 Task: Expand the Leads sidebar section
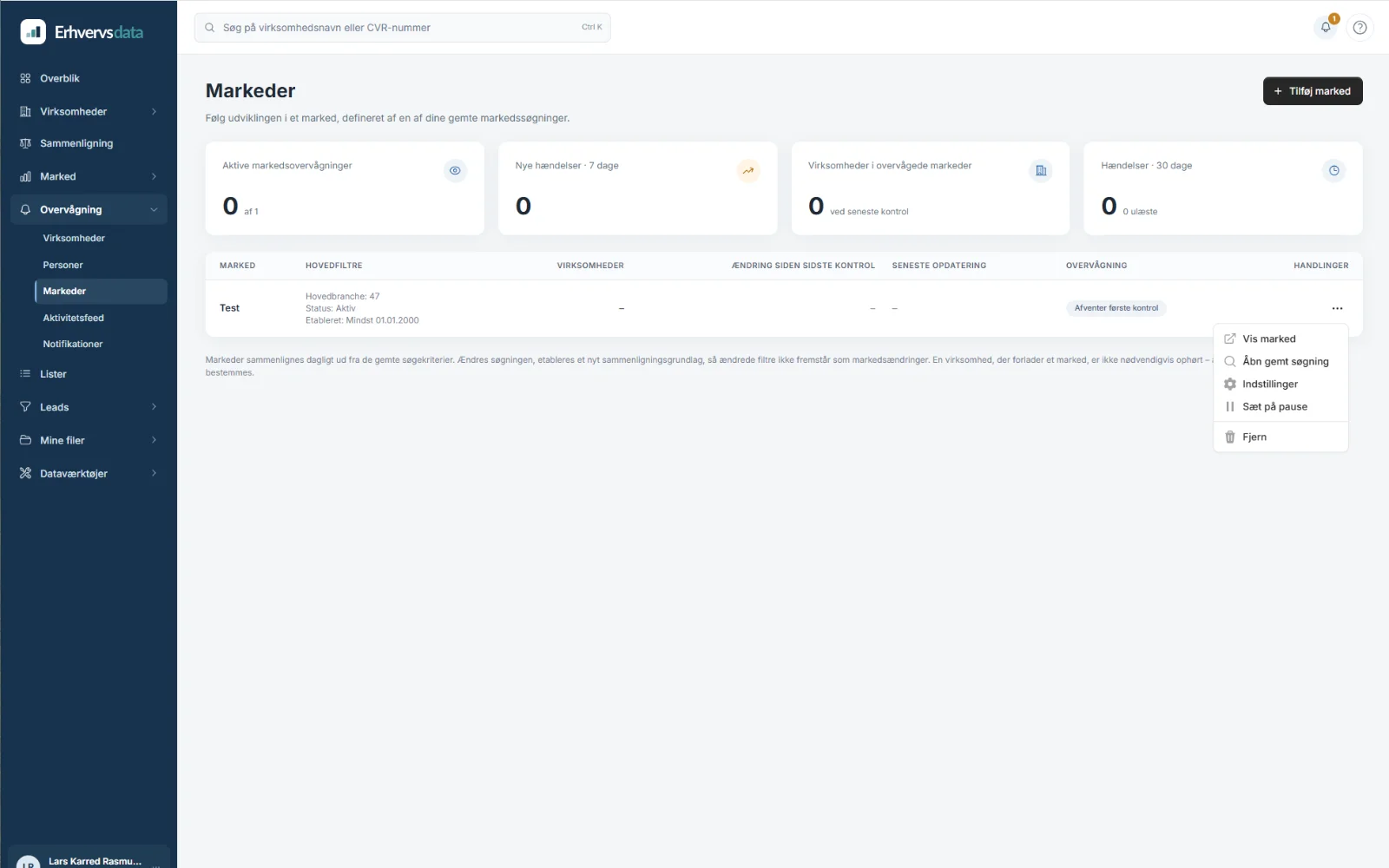coord(89,406)
